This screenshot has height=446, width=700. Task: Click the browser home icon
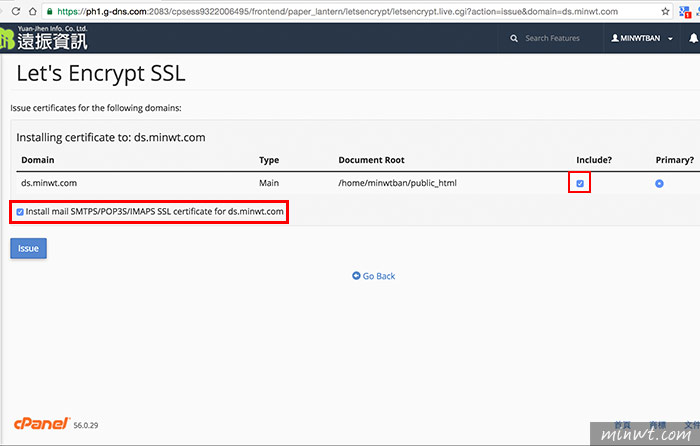33,11
